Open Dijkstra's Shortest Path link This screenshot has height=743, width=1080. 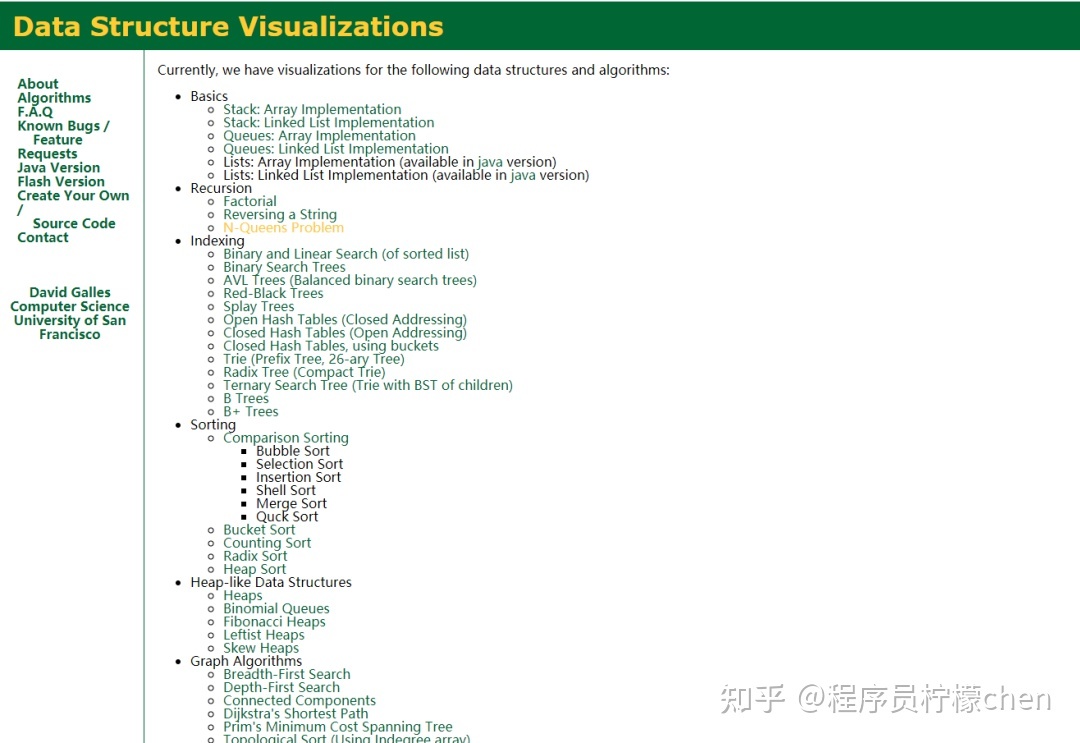[295, 713]
